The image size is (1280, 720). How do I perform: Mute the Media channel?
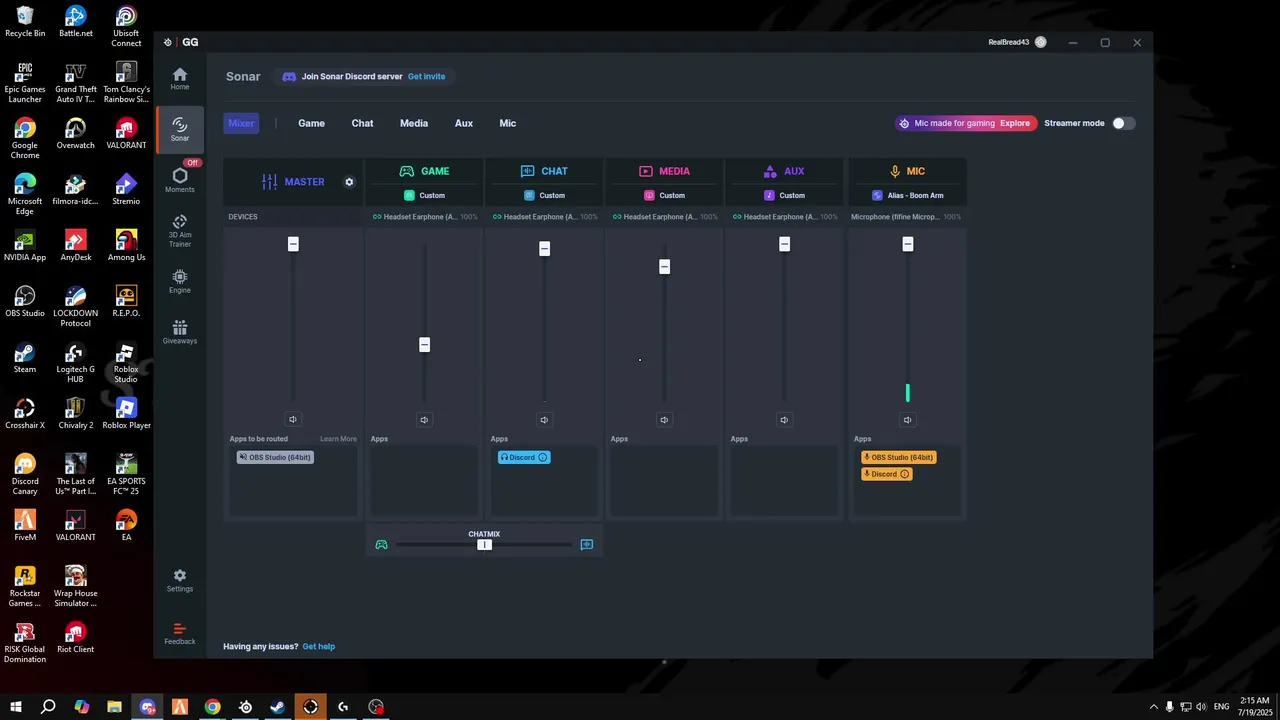[x=664, y=420]
